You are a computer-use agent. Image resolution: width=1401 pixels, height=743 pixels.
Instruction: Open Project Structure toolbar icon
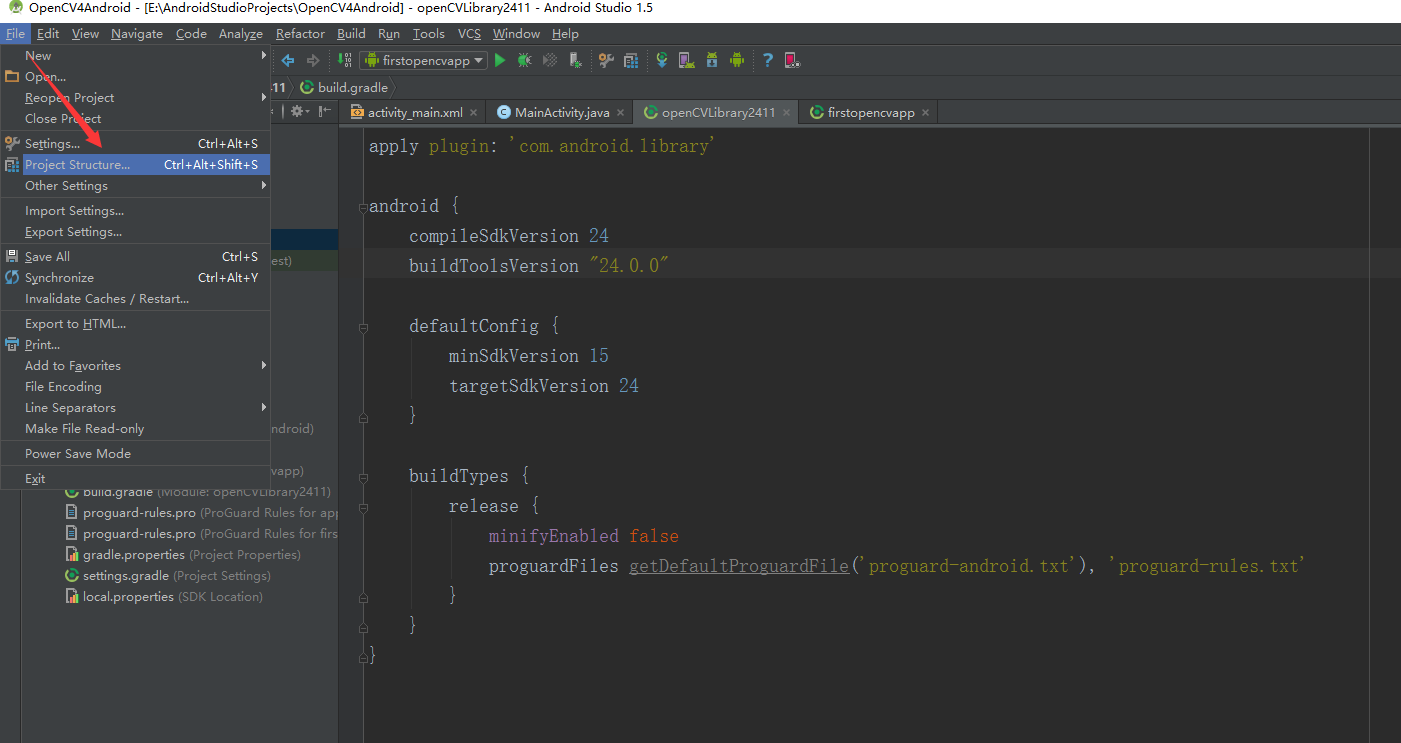click(x=631, y=60)
